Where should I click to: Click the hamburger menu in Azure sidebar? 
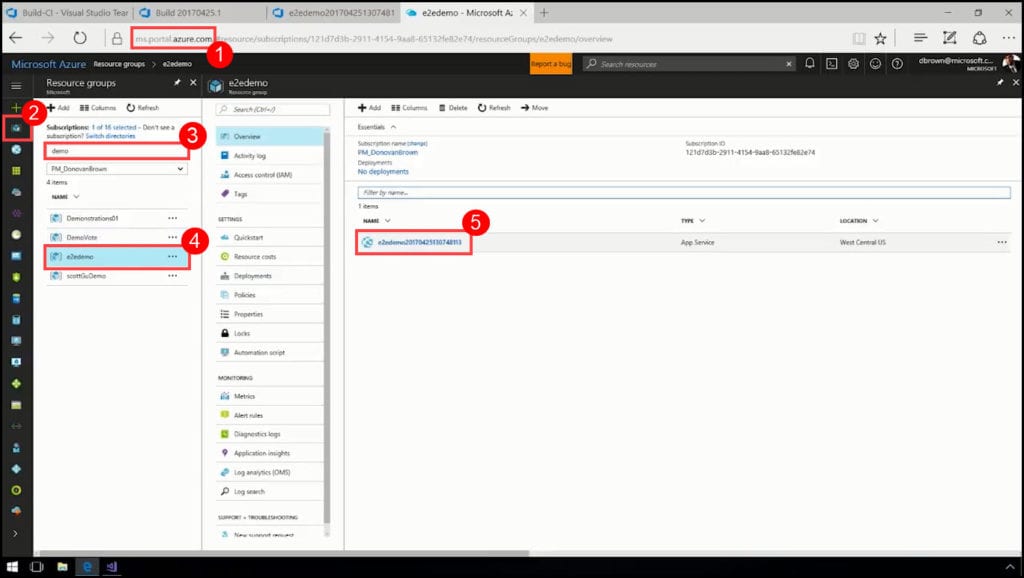tap(16, 86)
